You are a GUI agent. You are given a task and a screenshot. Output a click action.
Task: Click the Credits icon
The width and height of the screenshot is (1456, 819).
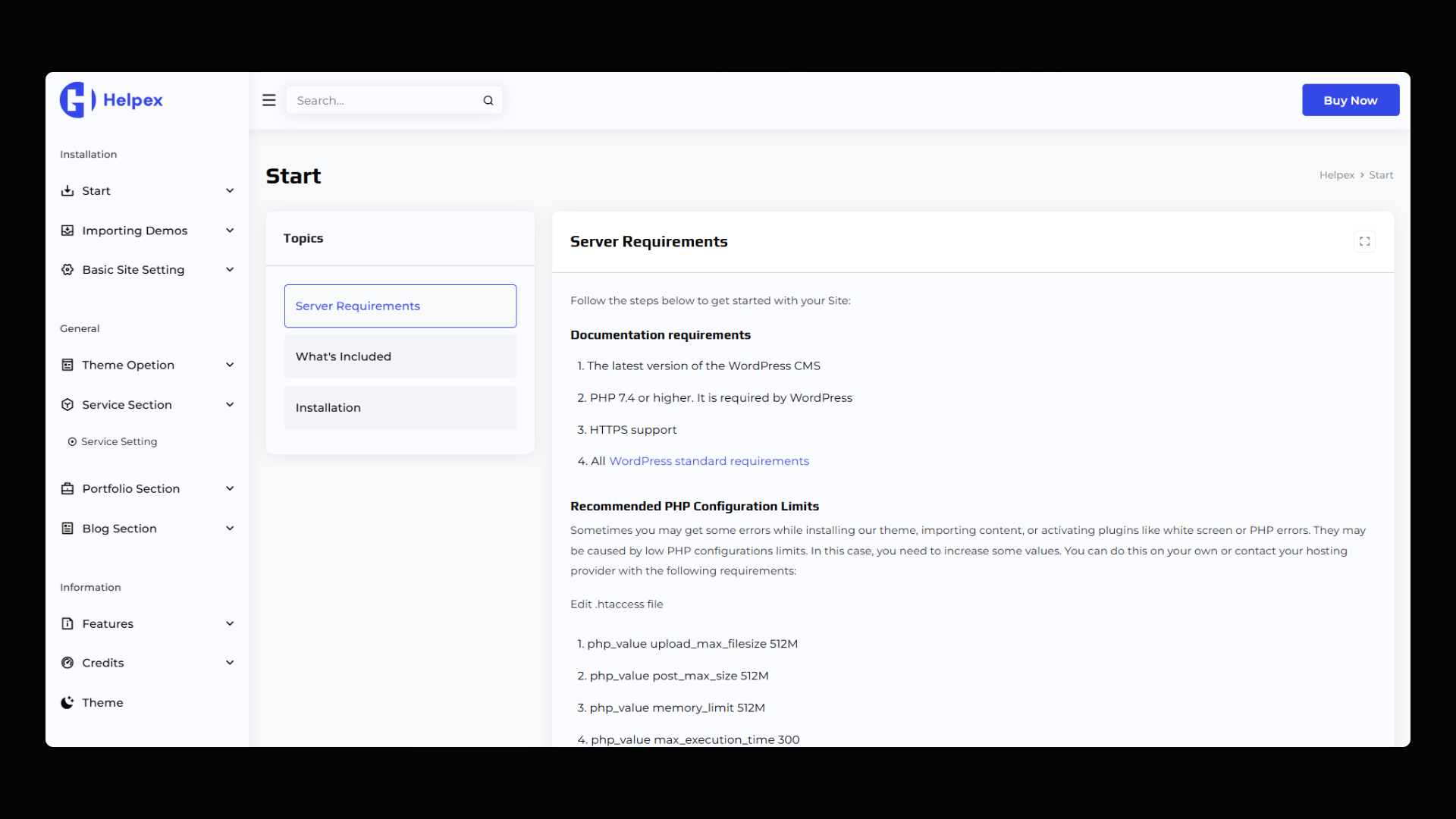point(67,663)
